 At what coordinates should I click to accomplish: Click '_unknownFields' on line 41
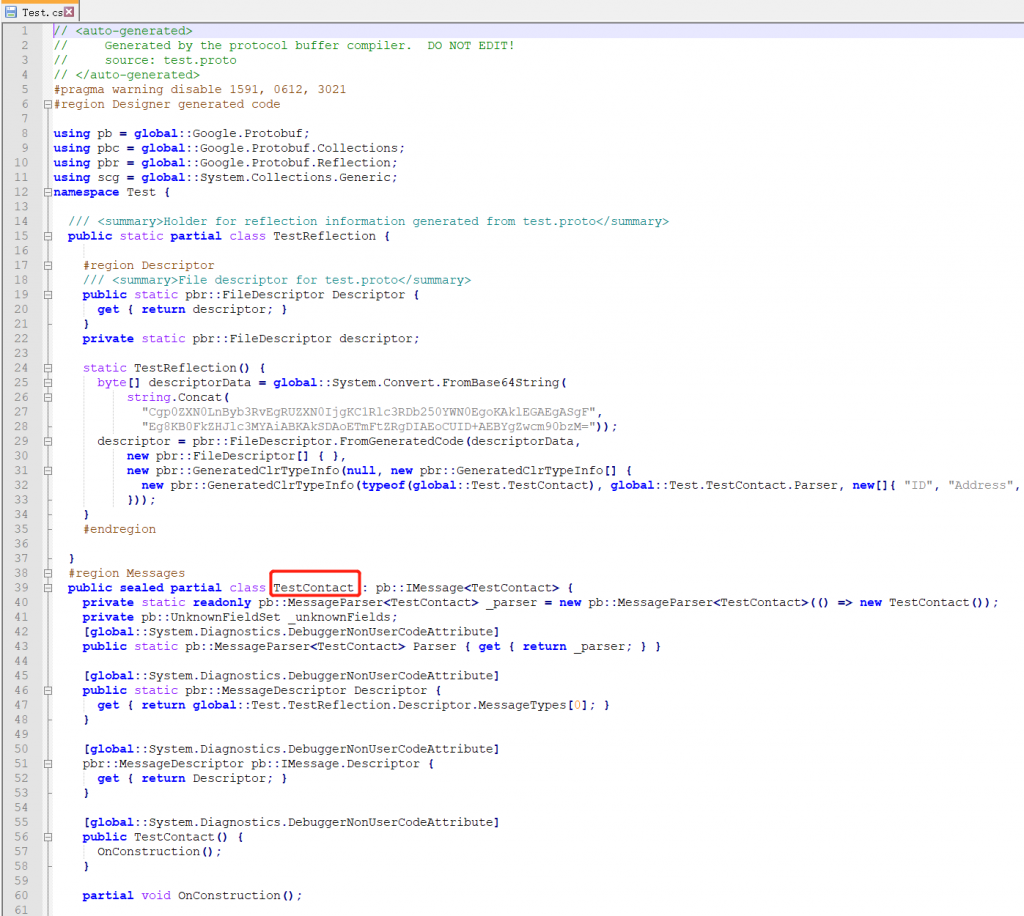340,617
